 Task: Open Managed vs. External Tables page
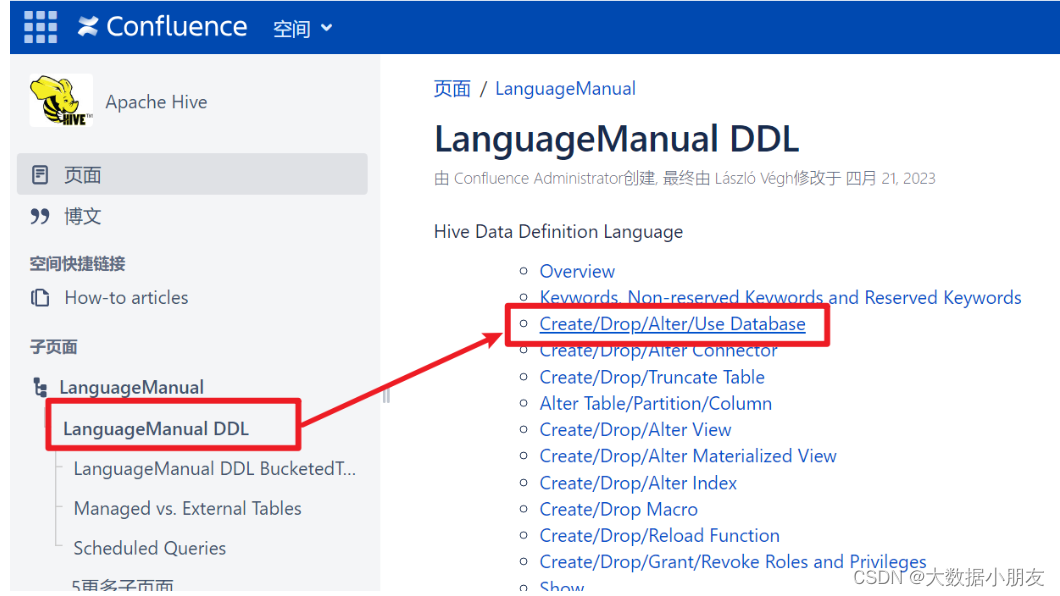pos(187,508)
